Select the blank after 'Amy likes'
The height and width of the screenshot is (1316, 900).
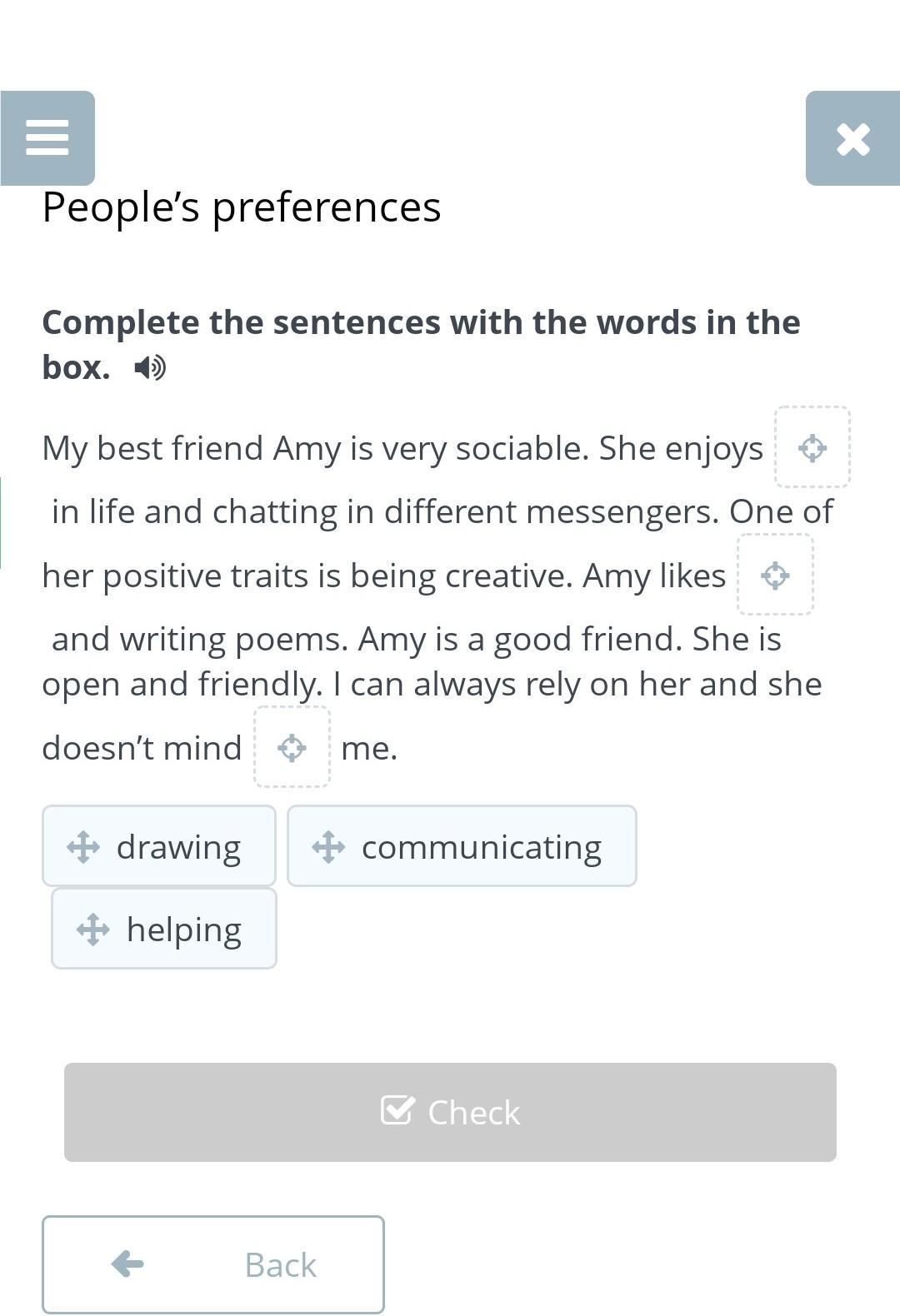pyautogui.click(x=776, y=575)
